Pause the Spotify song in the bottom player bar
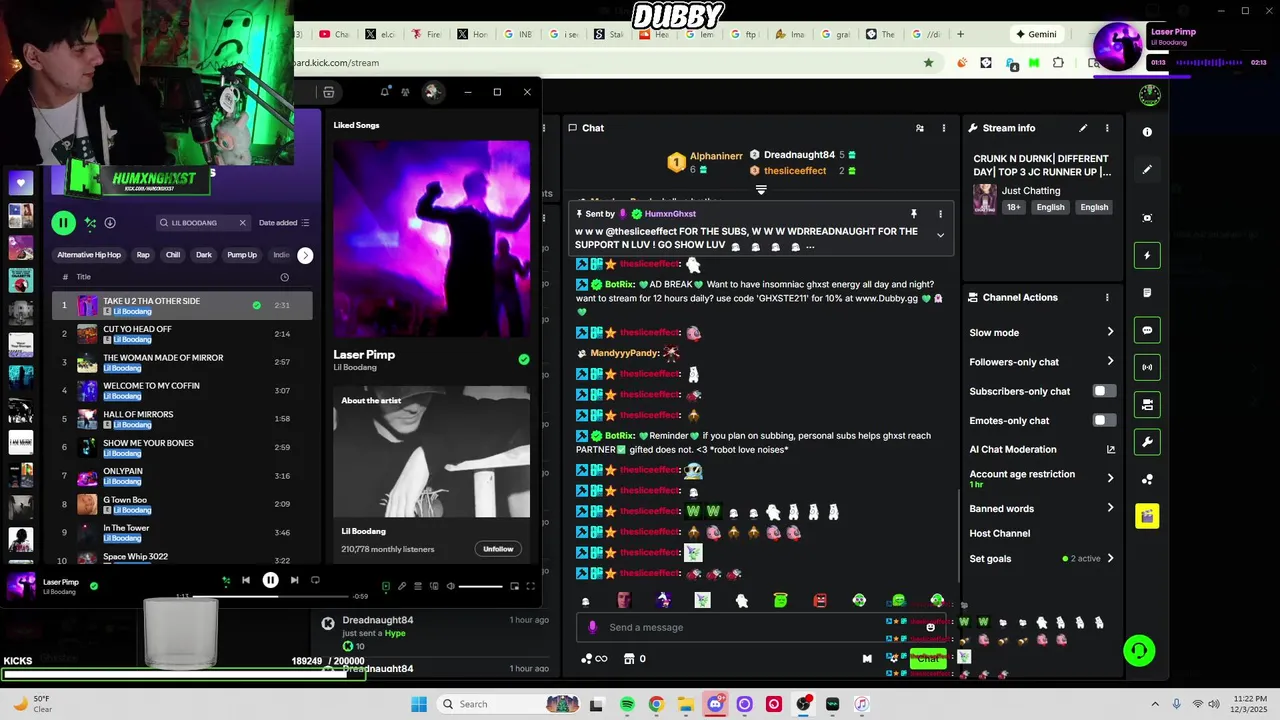1280x720 pixels. [270, 580]
